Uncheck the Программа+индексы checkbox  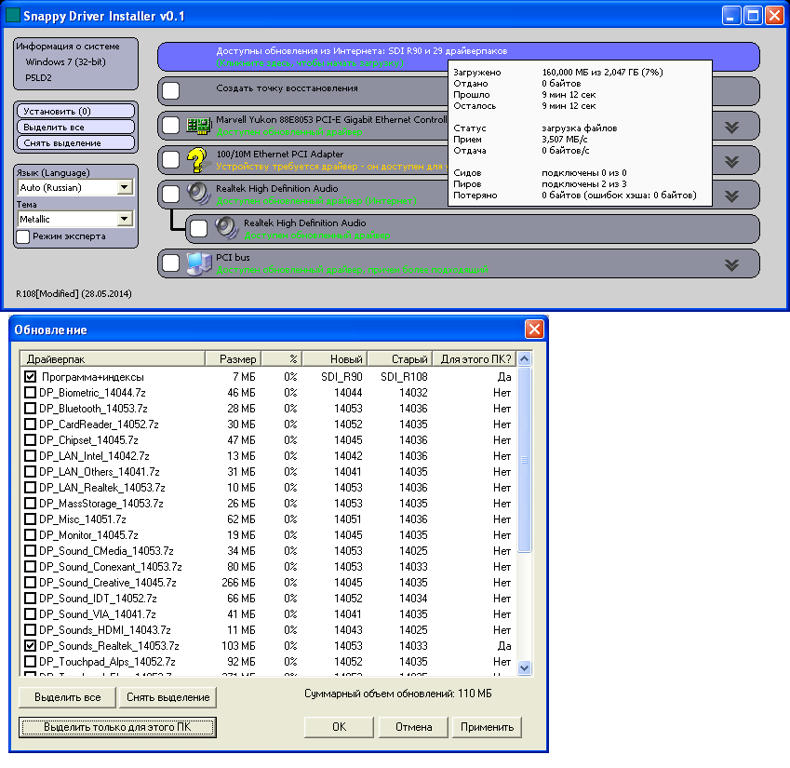(30, 376)
